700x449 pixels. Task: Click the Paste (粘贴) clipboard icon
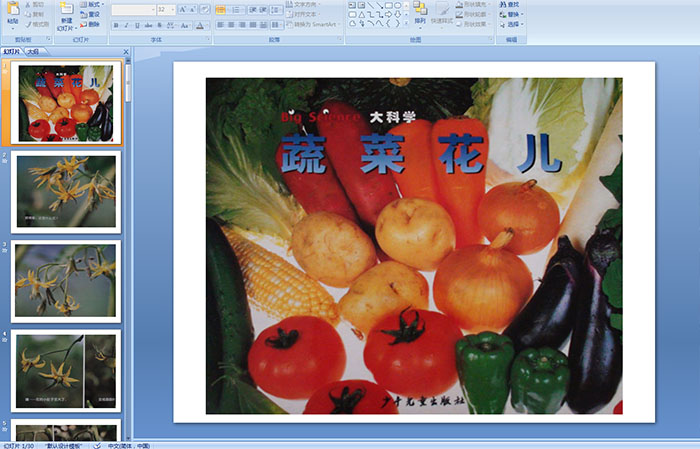click(13, 9)
